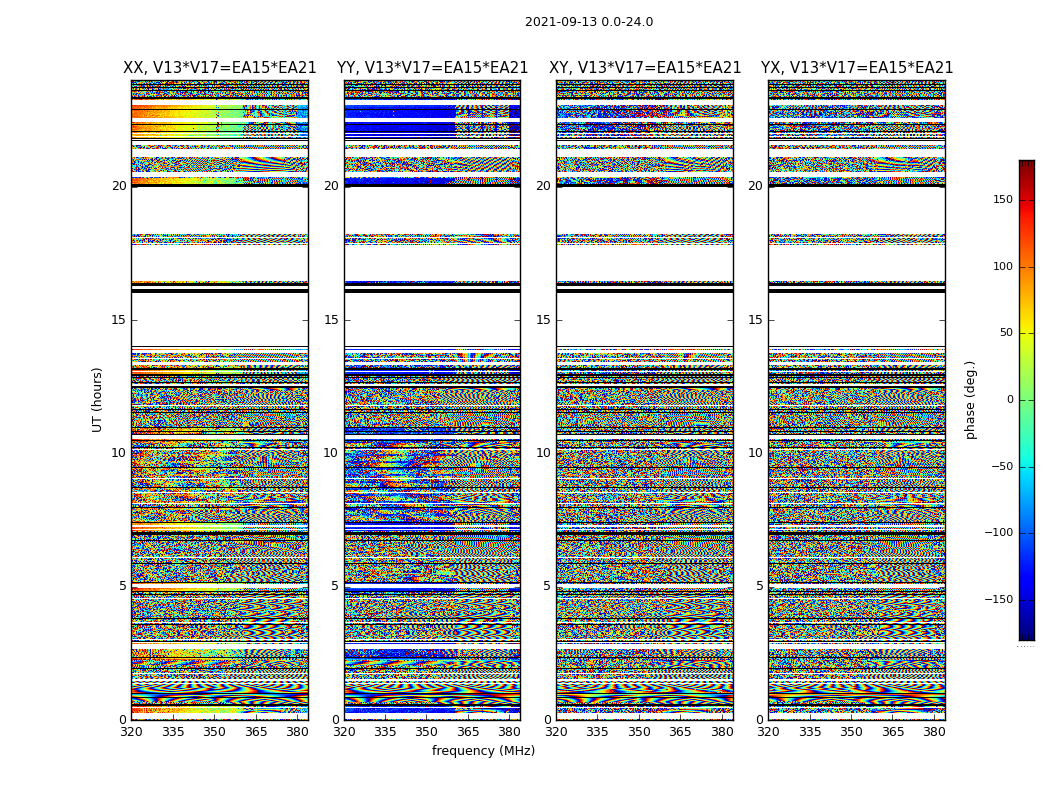
Task: Click the phase colorbar gradient strip
Action: click(1027, 400)
